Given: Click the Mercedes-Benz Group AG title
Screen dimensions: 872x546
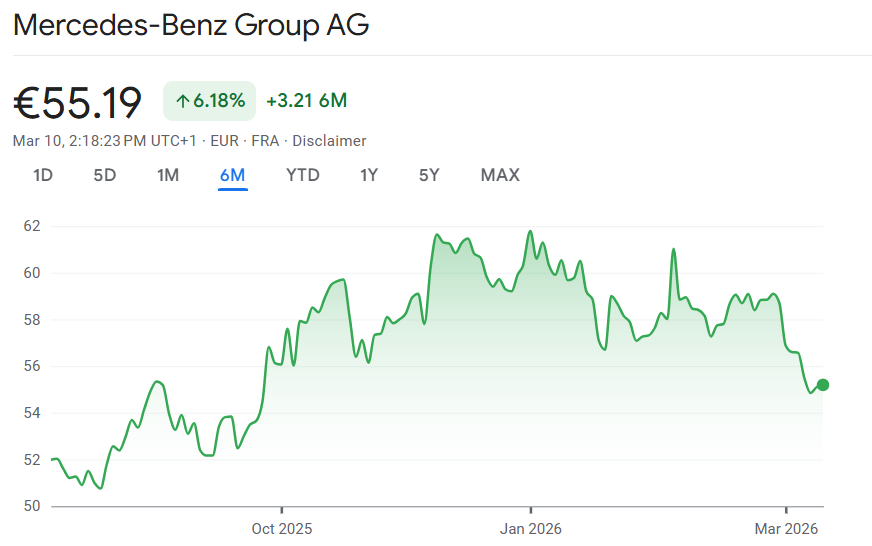Looking at the screenshot, I should [x=191, y=25].
